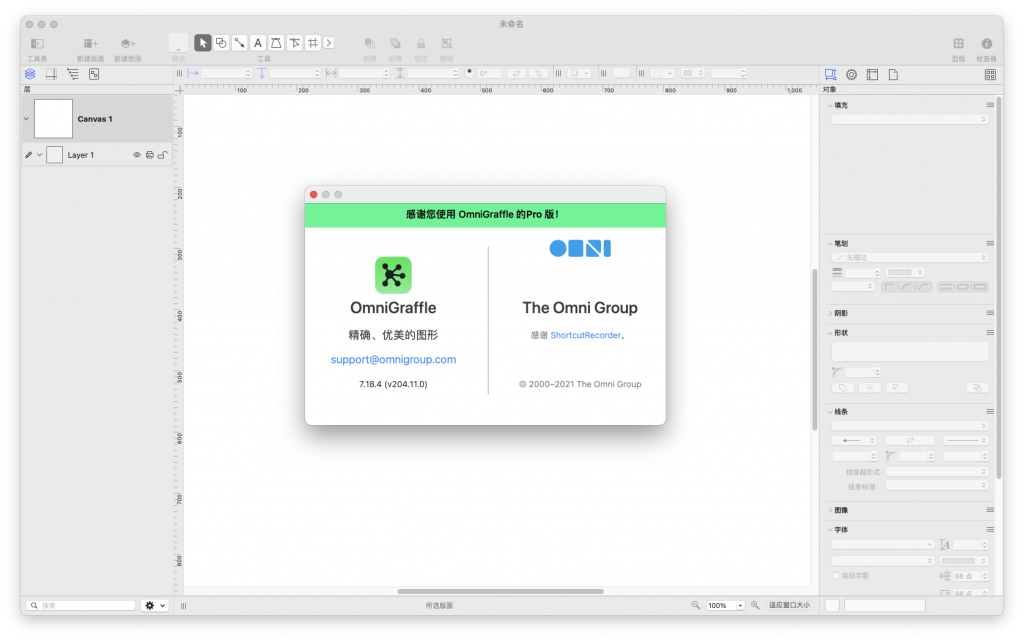The width and height of the screenshot is (1024, 641).
Task: Open the Document inspector tab
Action: coord(893,74)
